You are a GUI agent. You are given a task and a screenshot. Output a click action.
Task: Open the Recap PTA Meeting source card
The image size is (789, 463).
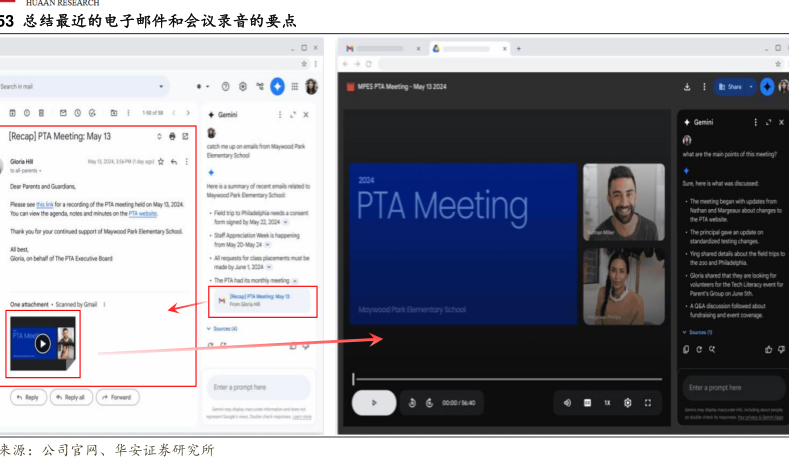(x=262, y=300)
